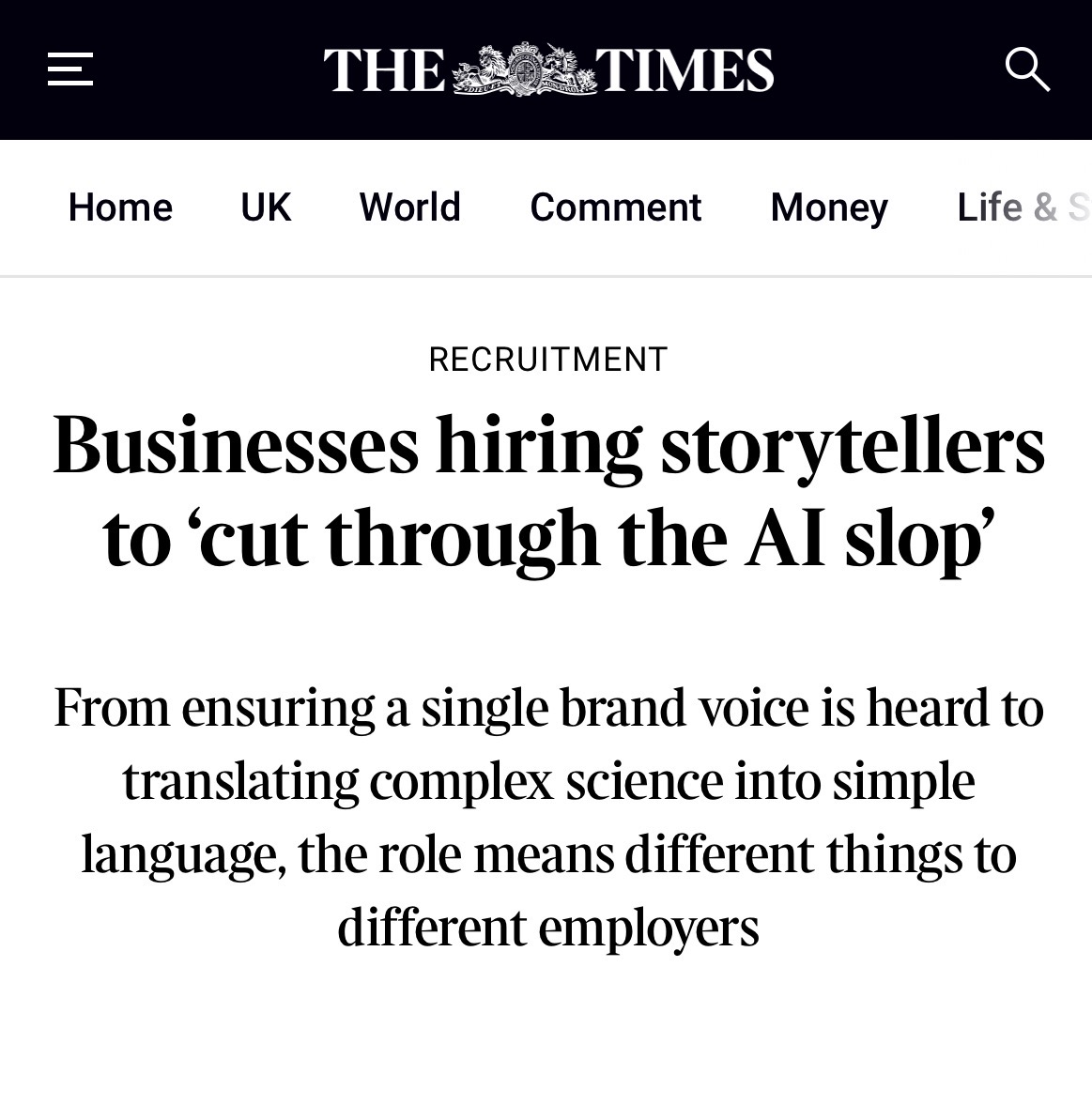
Task: Select the Comment section tab
Action: point(615,207)
